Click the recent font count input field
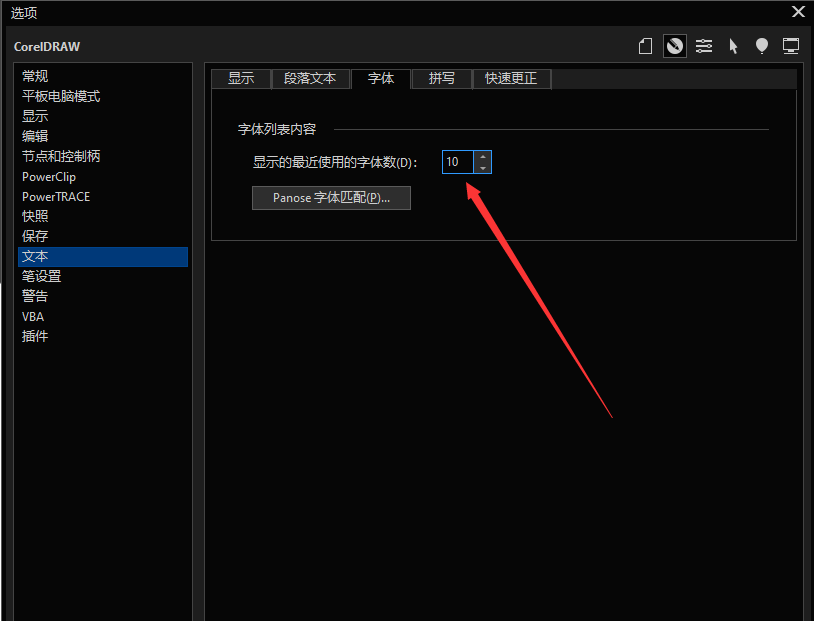Image resolution: width=814 pixels, height=621 pixels. tap(457, 162)
